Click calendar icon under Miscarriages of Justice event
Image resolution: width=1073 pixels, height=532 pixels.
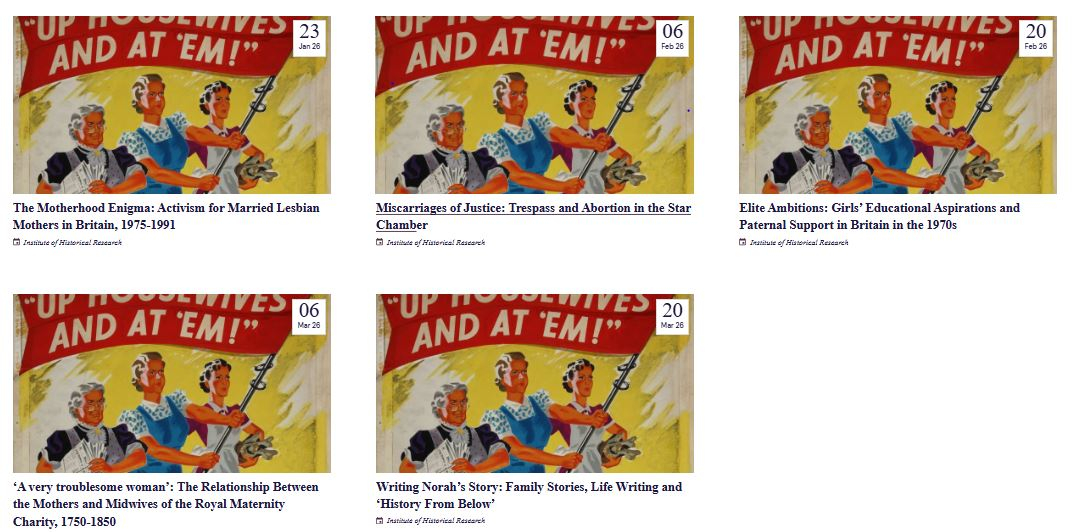pyautogui.click(x=379, y=242)
